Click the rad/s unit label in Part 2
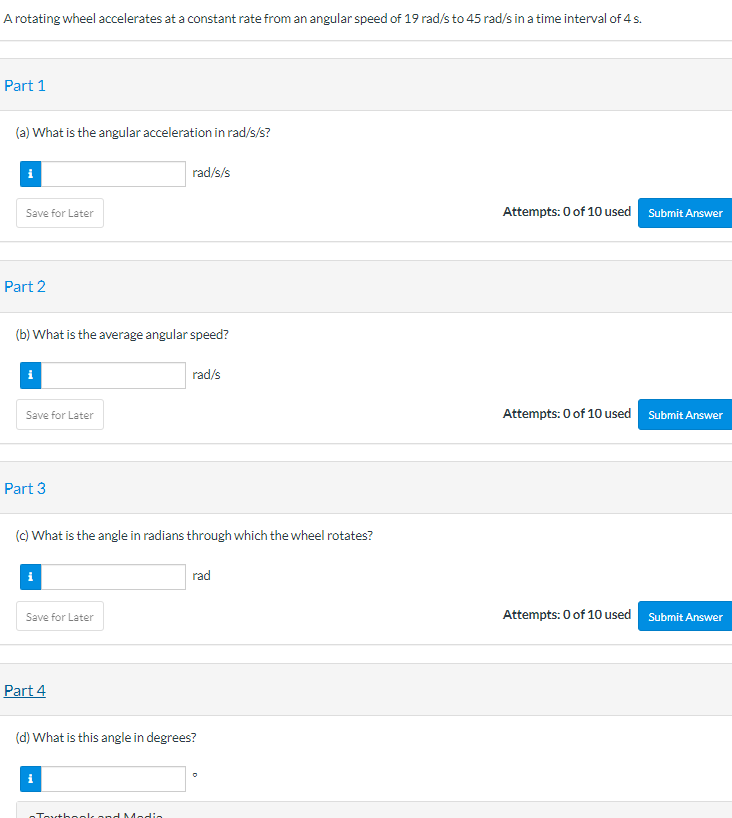This screenshot has width=732, height=818. (x=207, y=375)
